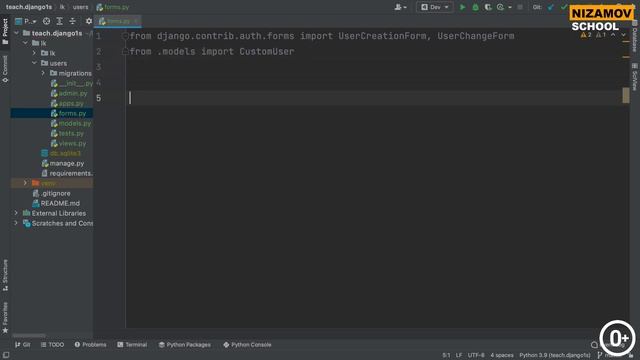Viewport: 640px width, 360px height.
Task: Click the 5:1 cursor position widget
Action: 446,355
